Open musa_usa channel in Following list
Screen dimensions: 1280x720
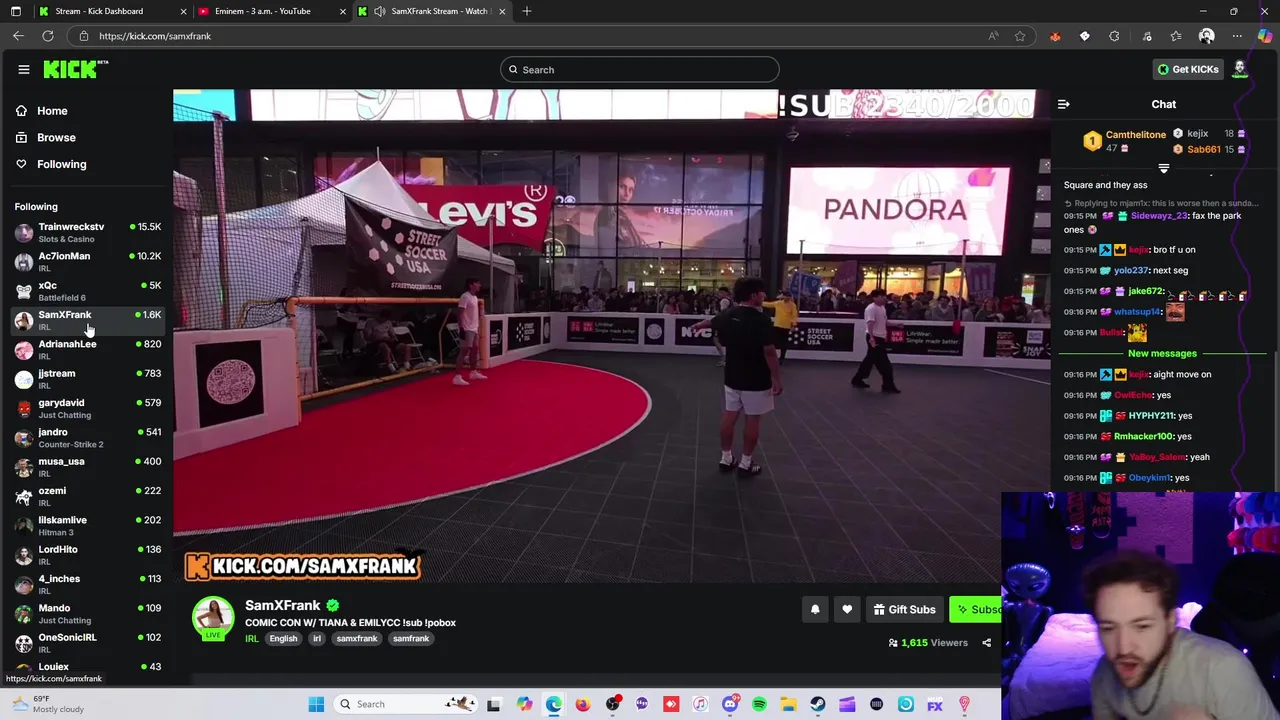tap(88, 467)
